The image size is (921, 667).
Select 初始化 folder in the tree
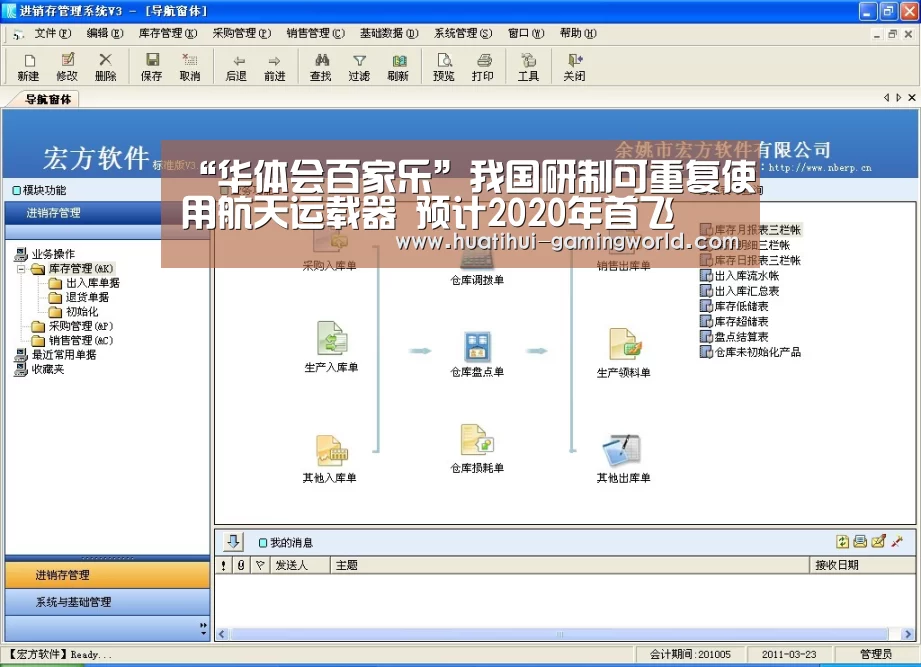[x=82, y=312]
